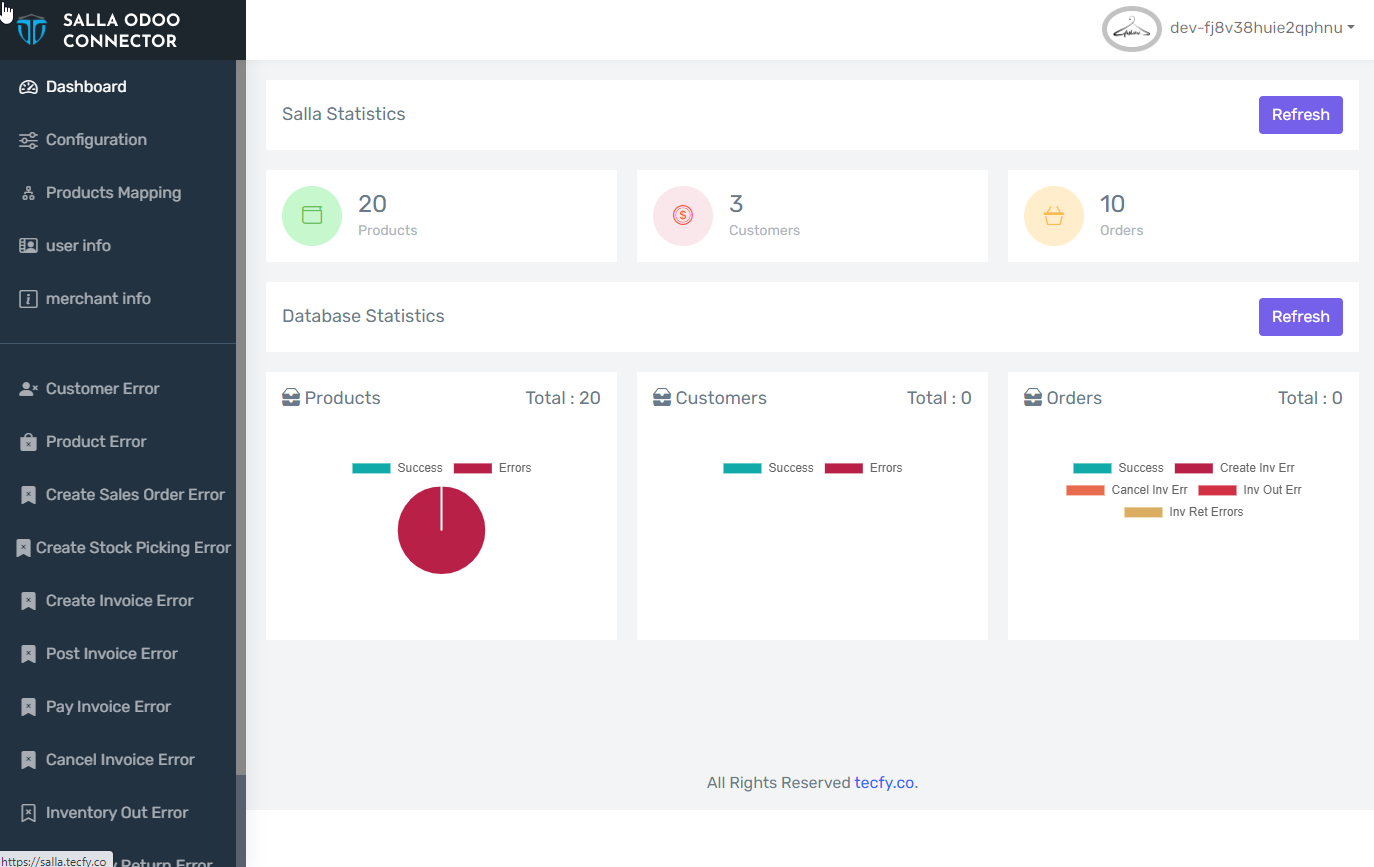The height and width of the screenshot is (867, 1374).
Task: Go to the Configuration menu label
Action: 96,140
